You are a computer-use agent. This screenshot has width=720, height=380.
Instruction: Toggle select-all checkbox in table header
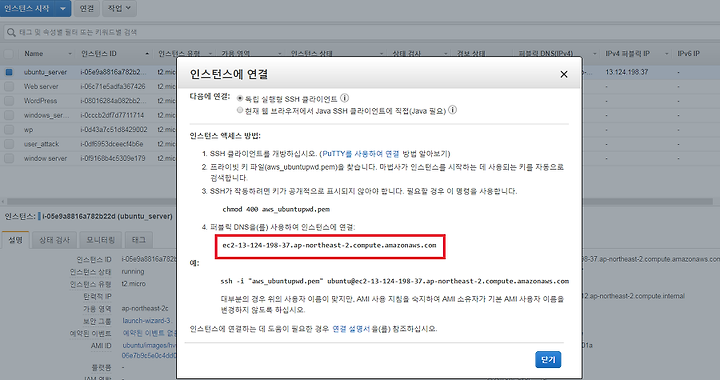tap(9, 54)
